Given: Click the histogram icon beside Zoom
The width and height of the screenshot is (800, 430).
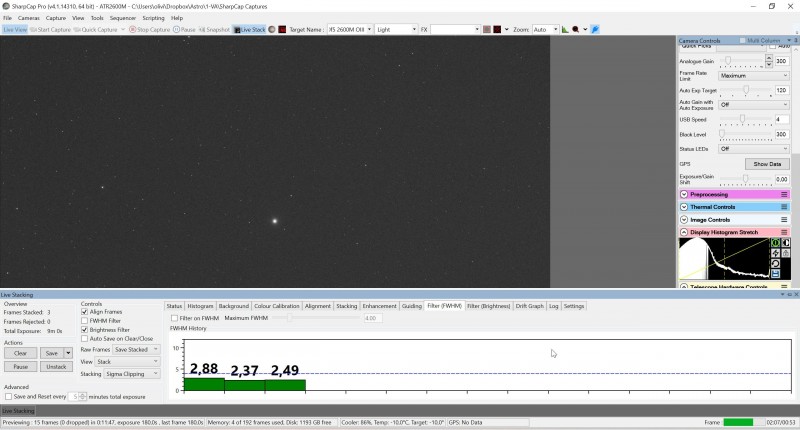Looking at the screenshot, I should click(x=565, y=30).
